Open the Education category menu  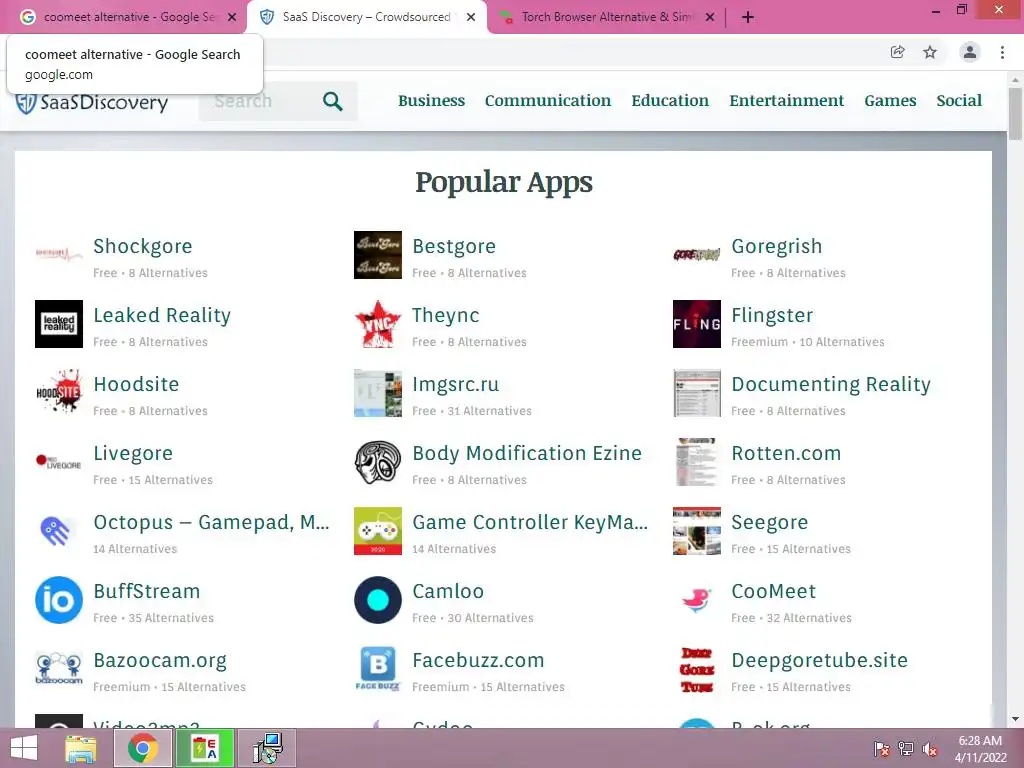click(670, 101)
